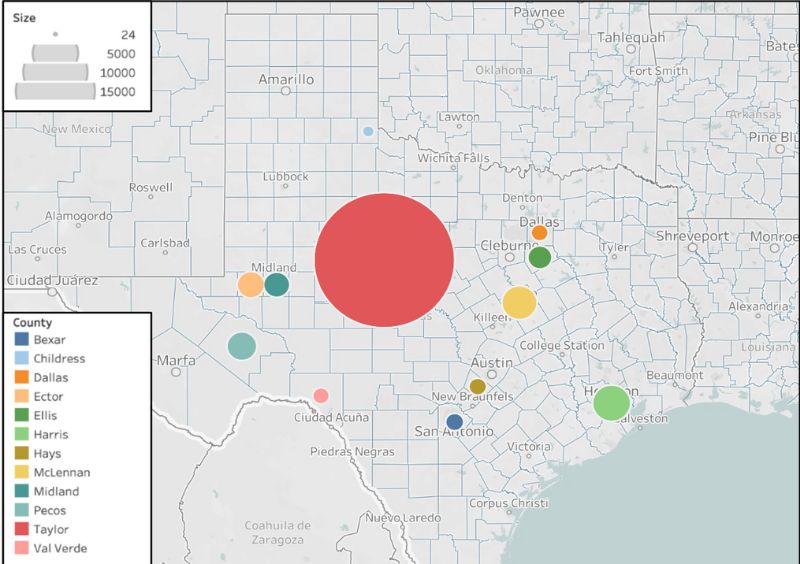The height and width of the screenshot is (564, 800).
Task: Click the Corpus Christi label on map
Action: point(508,503)
